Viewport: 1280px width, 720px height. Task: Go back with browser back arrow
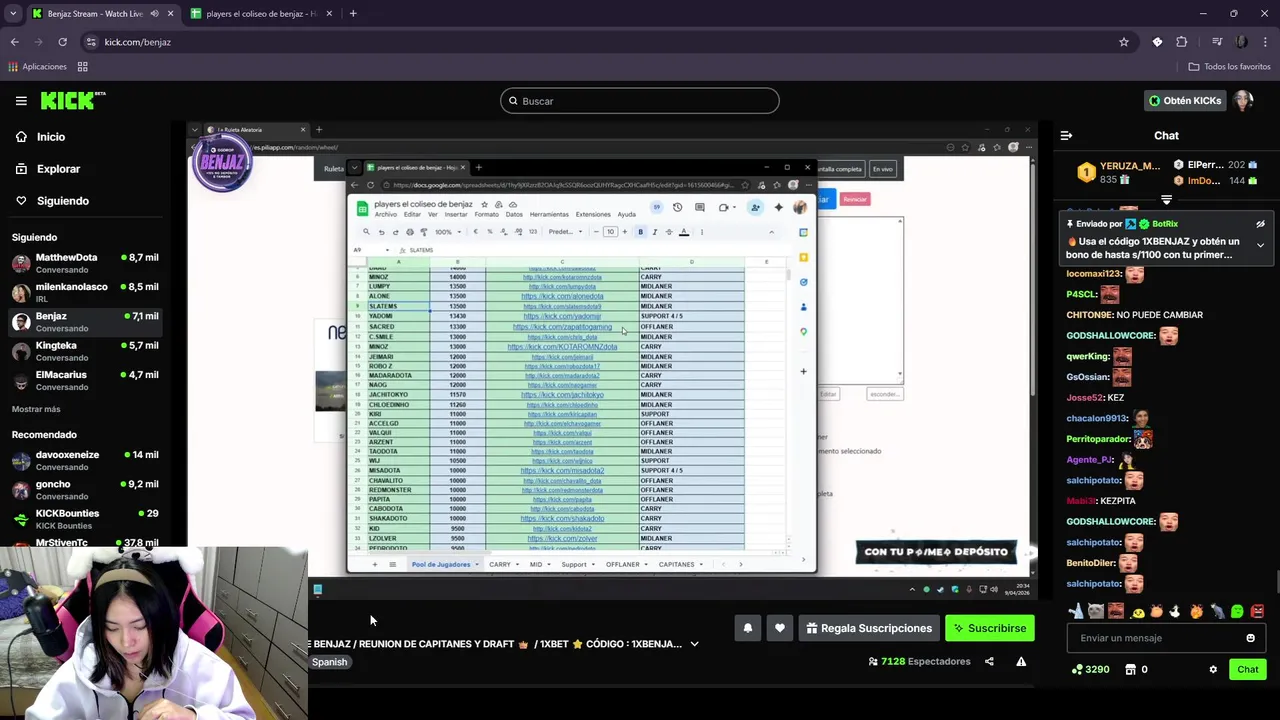(x=14, y=42)
